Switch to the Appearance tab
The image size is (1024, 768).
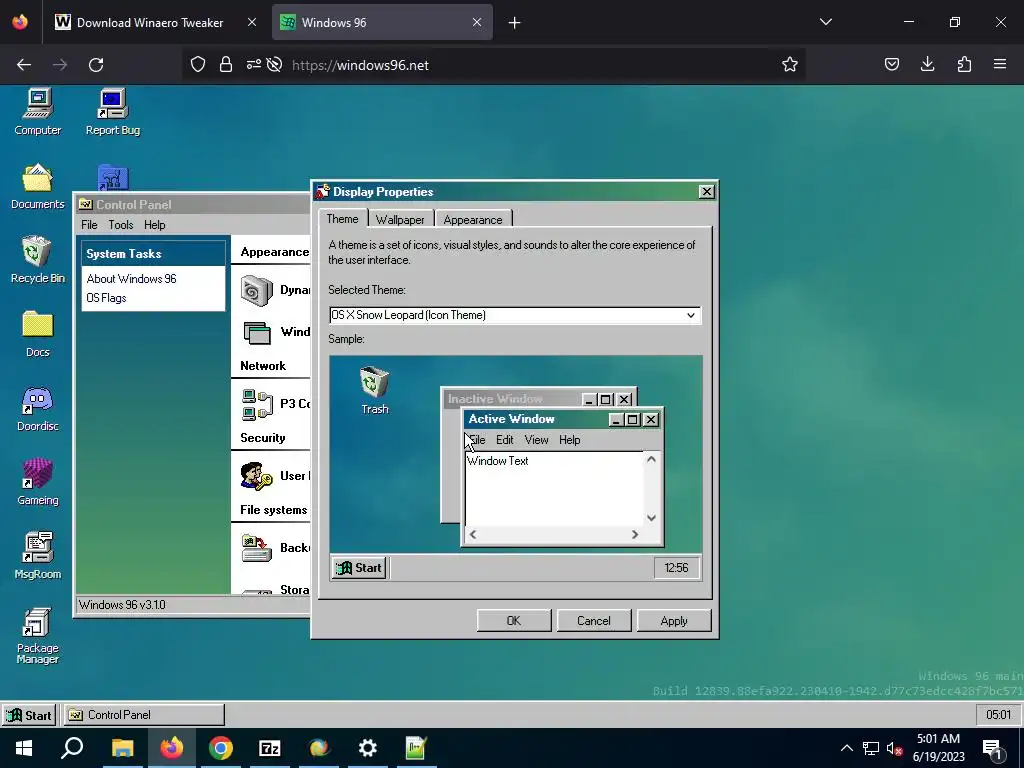click(473, 219)
